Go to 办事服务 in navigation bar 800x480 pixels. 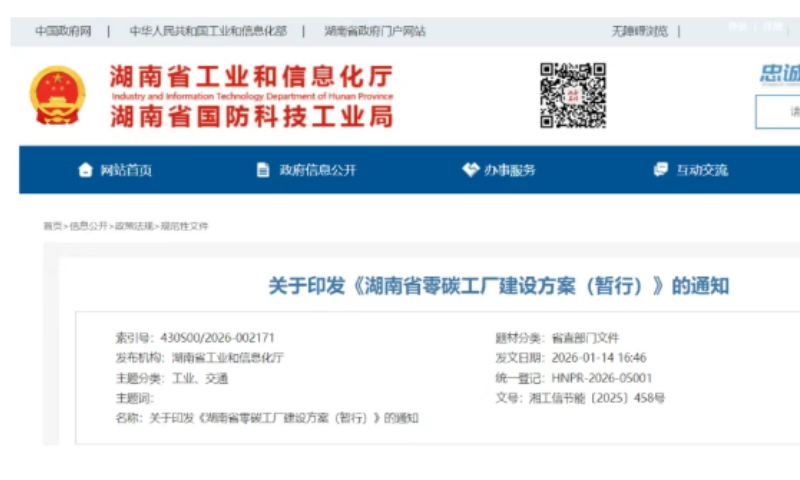[510, 170]
